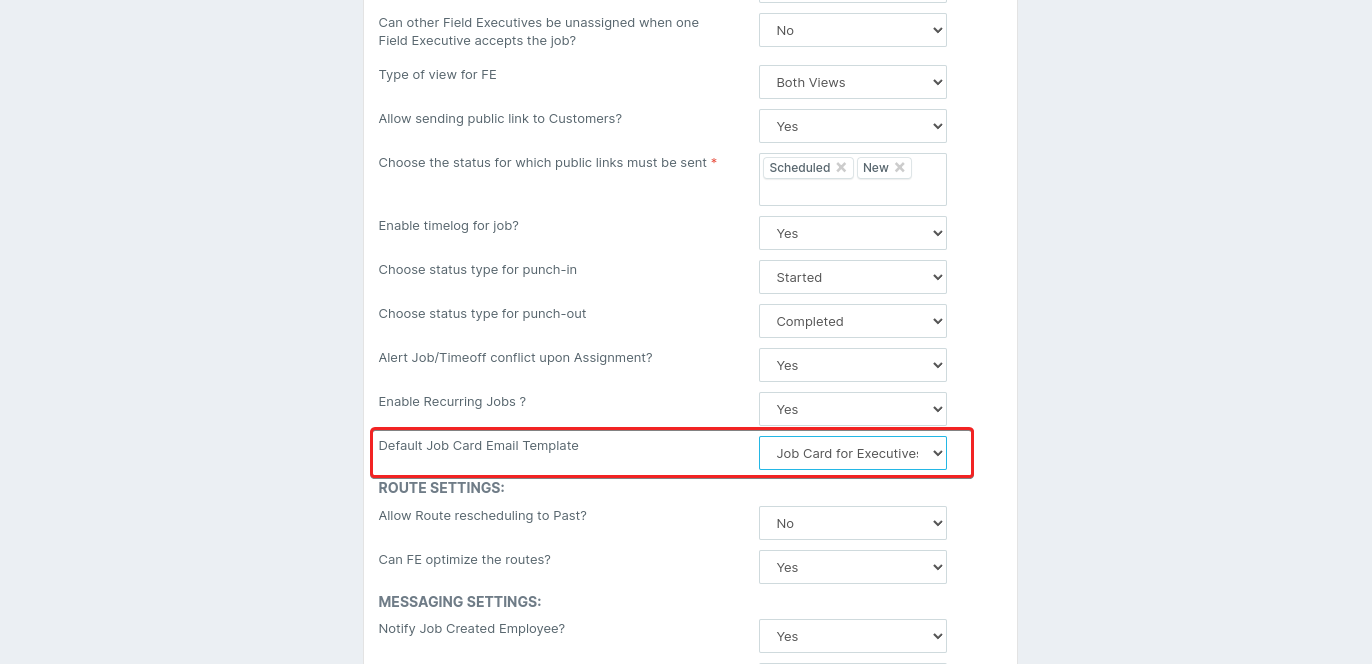Open the punch-out status type dropdown
1372x664 pixels.
[x=852, y=322]
